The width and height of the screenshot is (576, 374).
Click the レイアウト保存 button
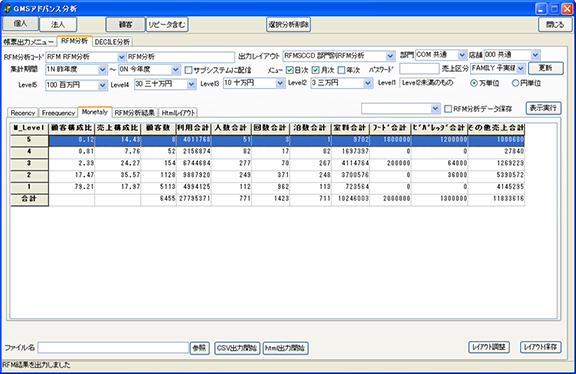click(x=540, y=347)
